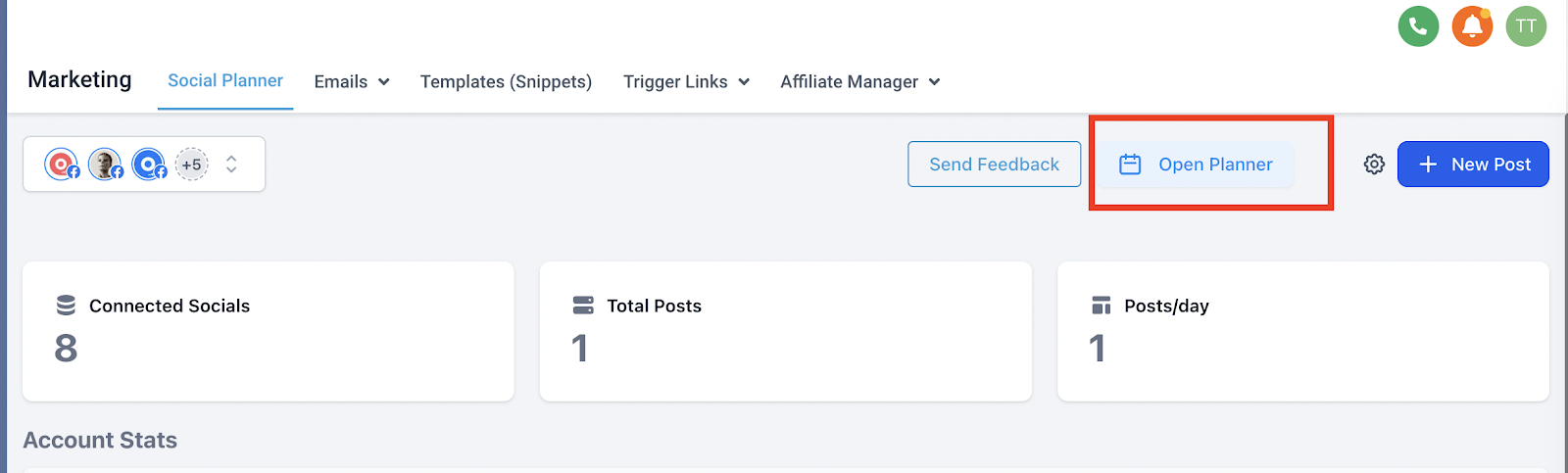Click the plus icon on New Post
The image size is (1568, 473).
click(1428, 165)
